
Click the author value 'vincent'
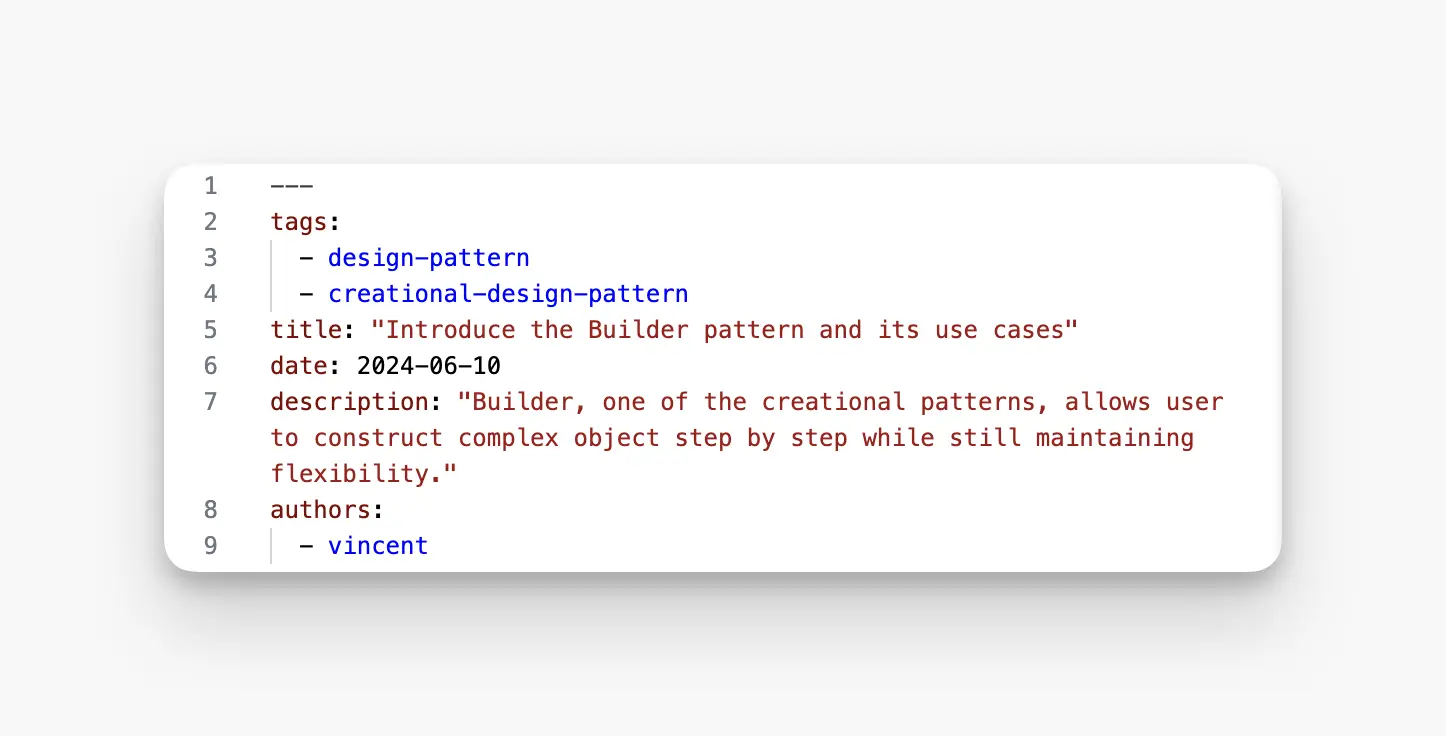point(378,546)
